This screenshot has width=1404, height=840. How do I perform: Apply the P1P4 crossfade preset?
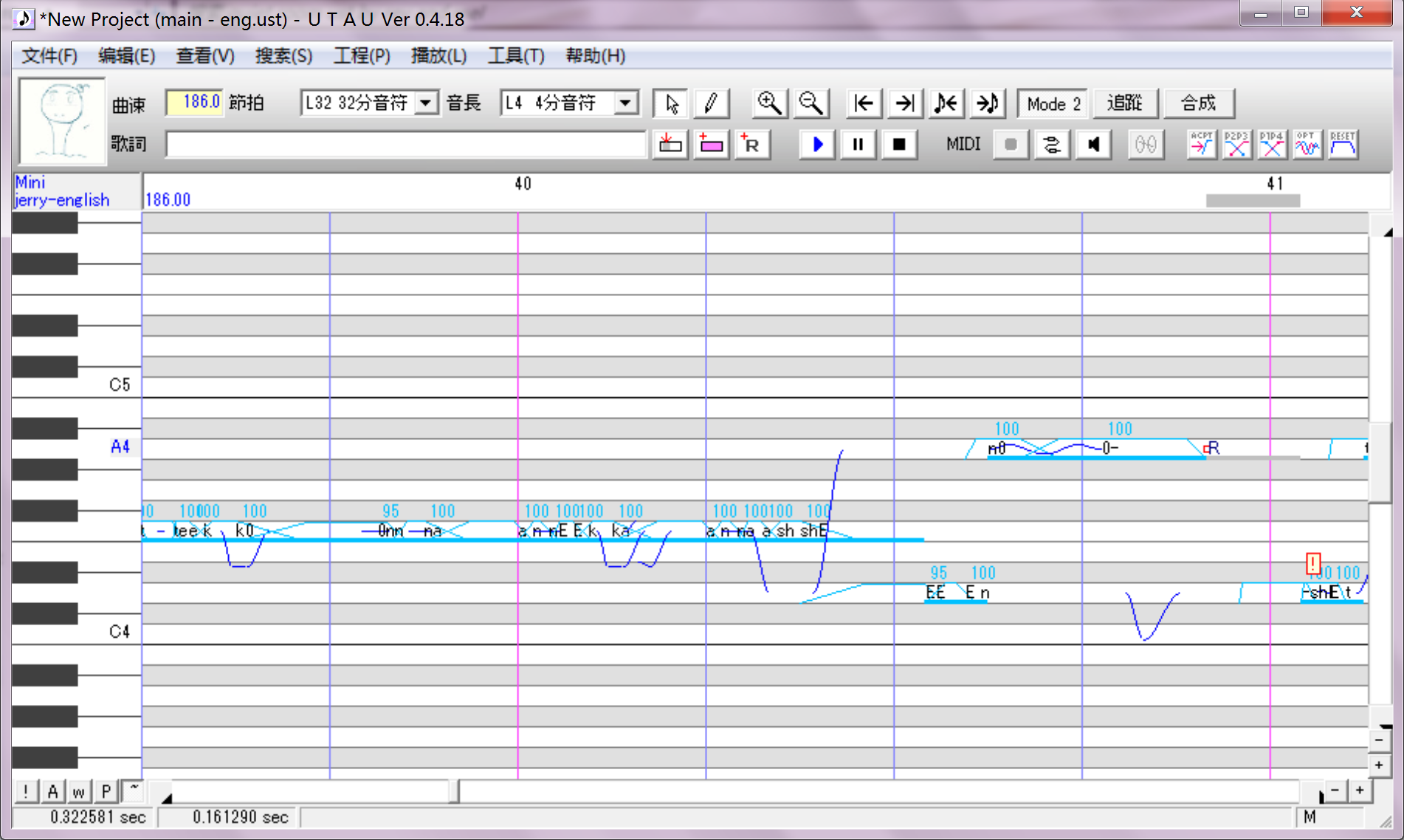click(x=1272, y=145)
